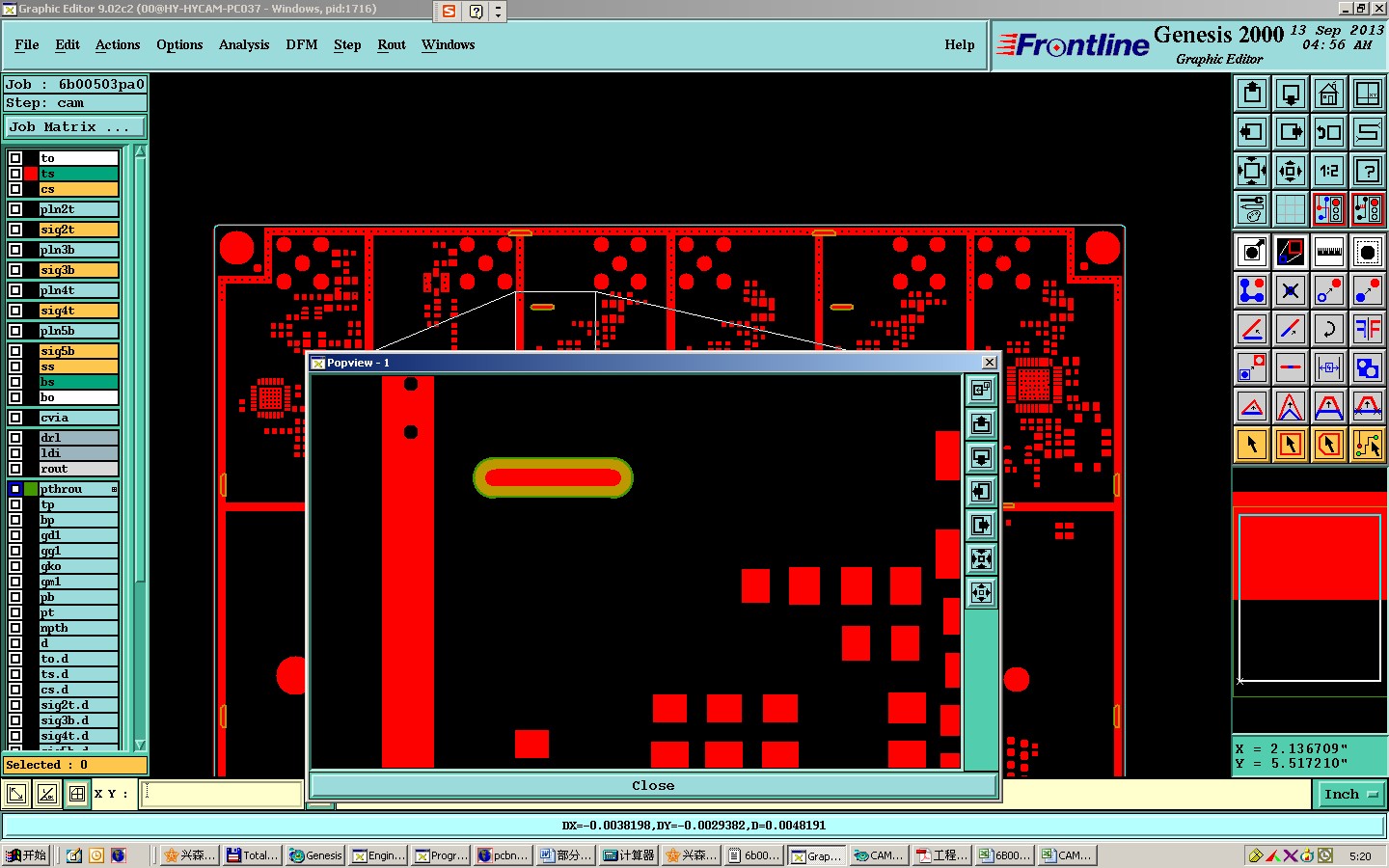The height and width of the screenshot is (868, 1389).
Task: Choose the rectangle select arrow tool
Action: (x=1291, y=445)
